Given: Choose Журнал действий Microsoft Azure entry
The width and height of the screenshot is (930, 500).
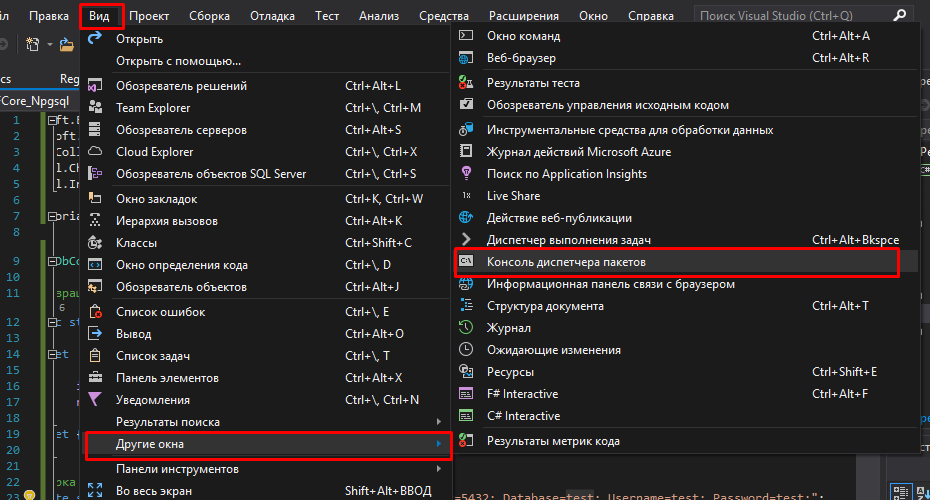Looking at the screenshot, I should [687, 152].
